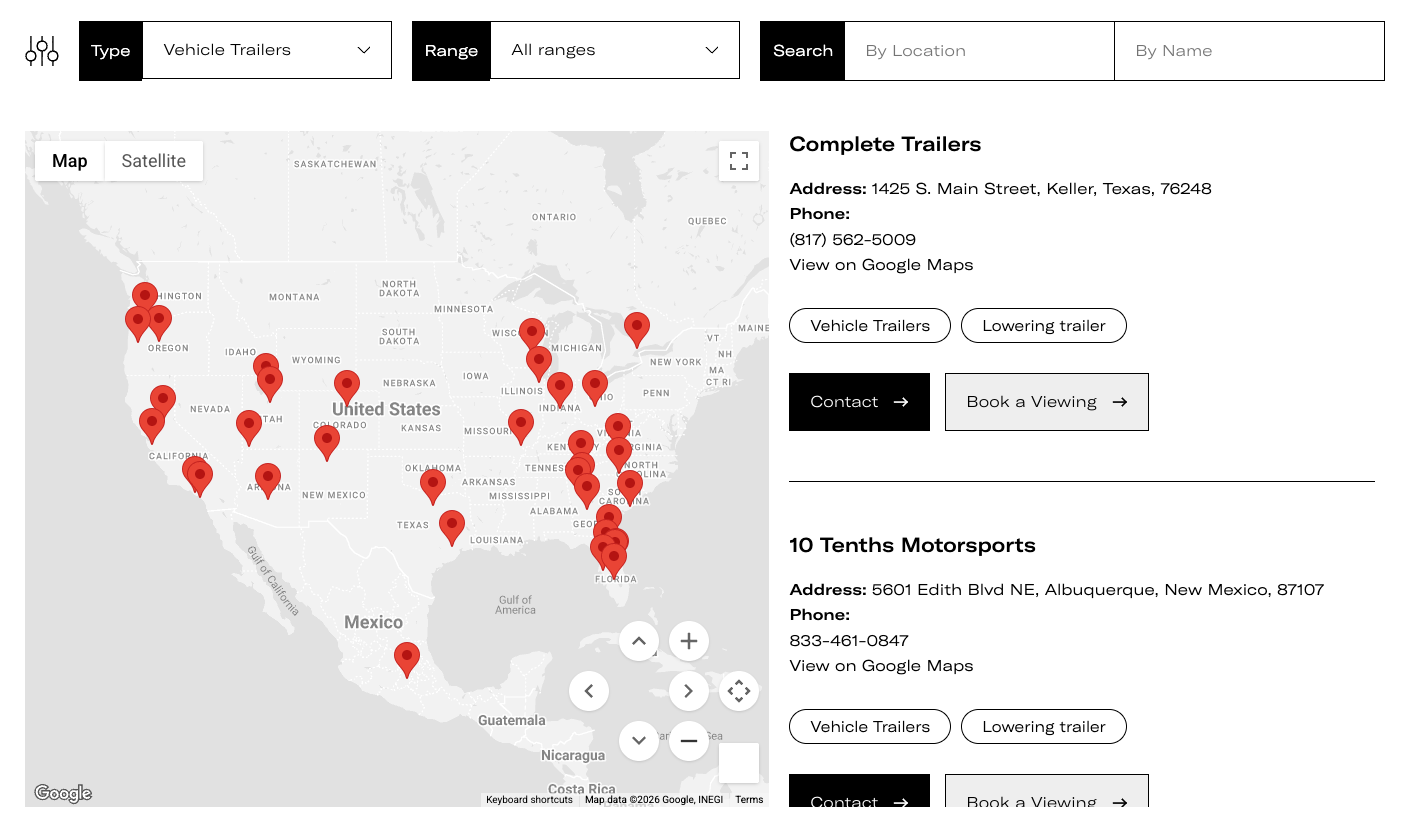Zoom out of the map
1401x833 pixels.
[689, 741]
